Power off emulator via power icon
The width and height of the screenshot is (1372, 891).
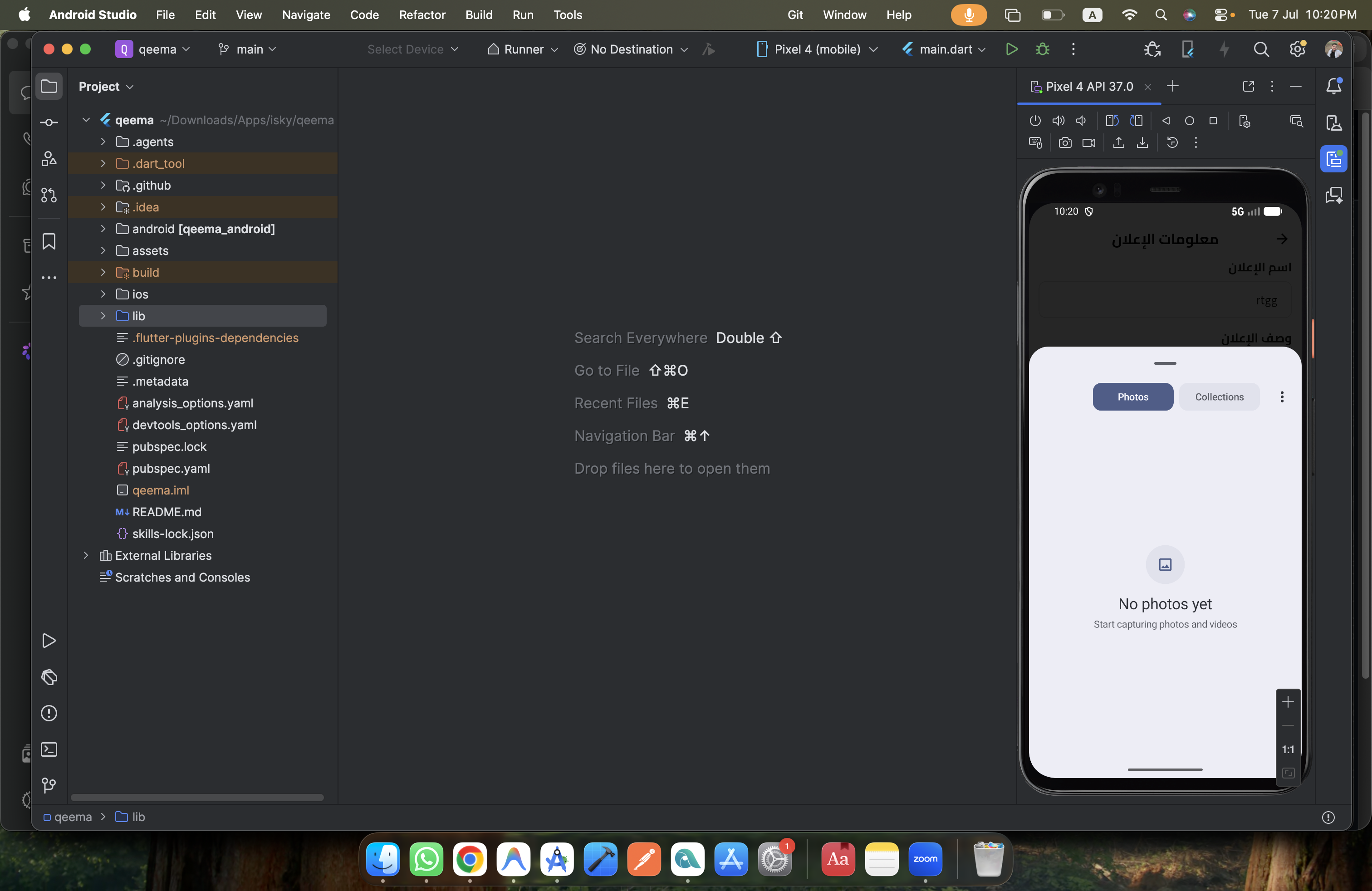pos(1035,121)
